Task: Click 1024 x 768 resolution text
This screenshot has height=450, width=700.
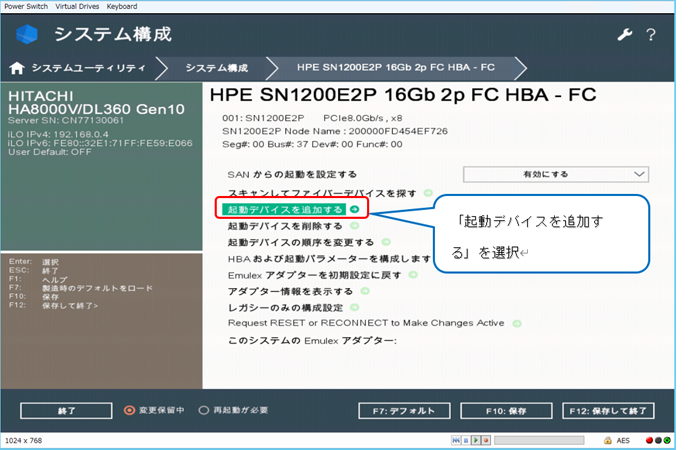Action: coord(23,441)
